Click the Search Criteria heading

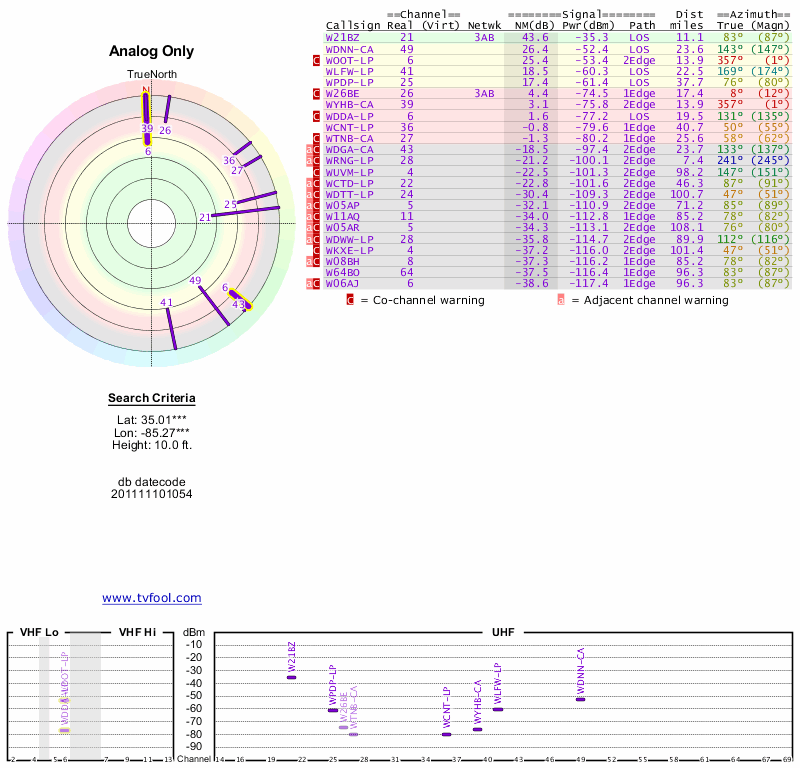pos(152,399)
